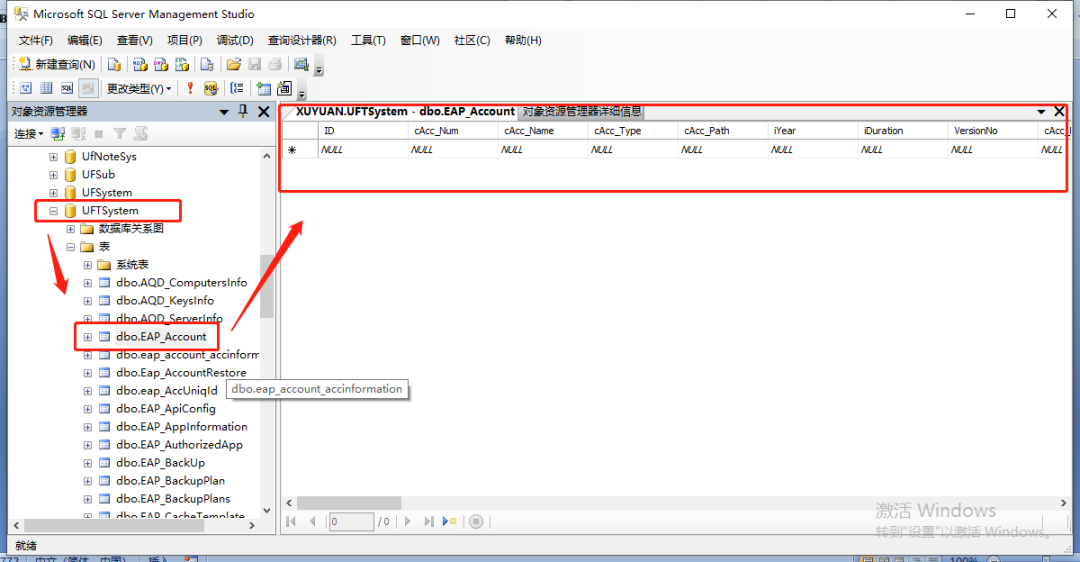
Task: Toggle the Show Results Pane button
Action: 87,88
